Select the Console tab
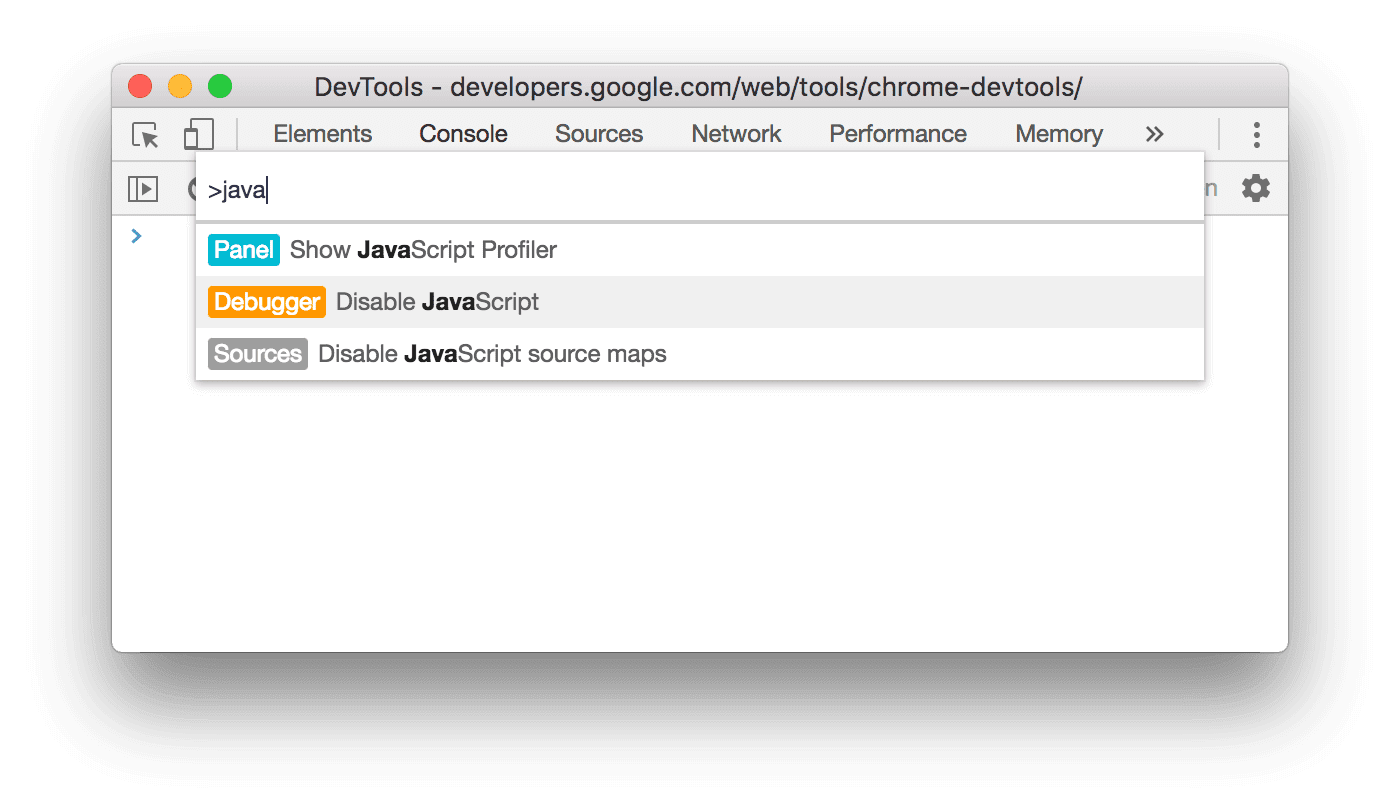 pyautogui.click(x=462, y=133)
